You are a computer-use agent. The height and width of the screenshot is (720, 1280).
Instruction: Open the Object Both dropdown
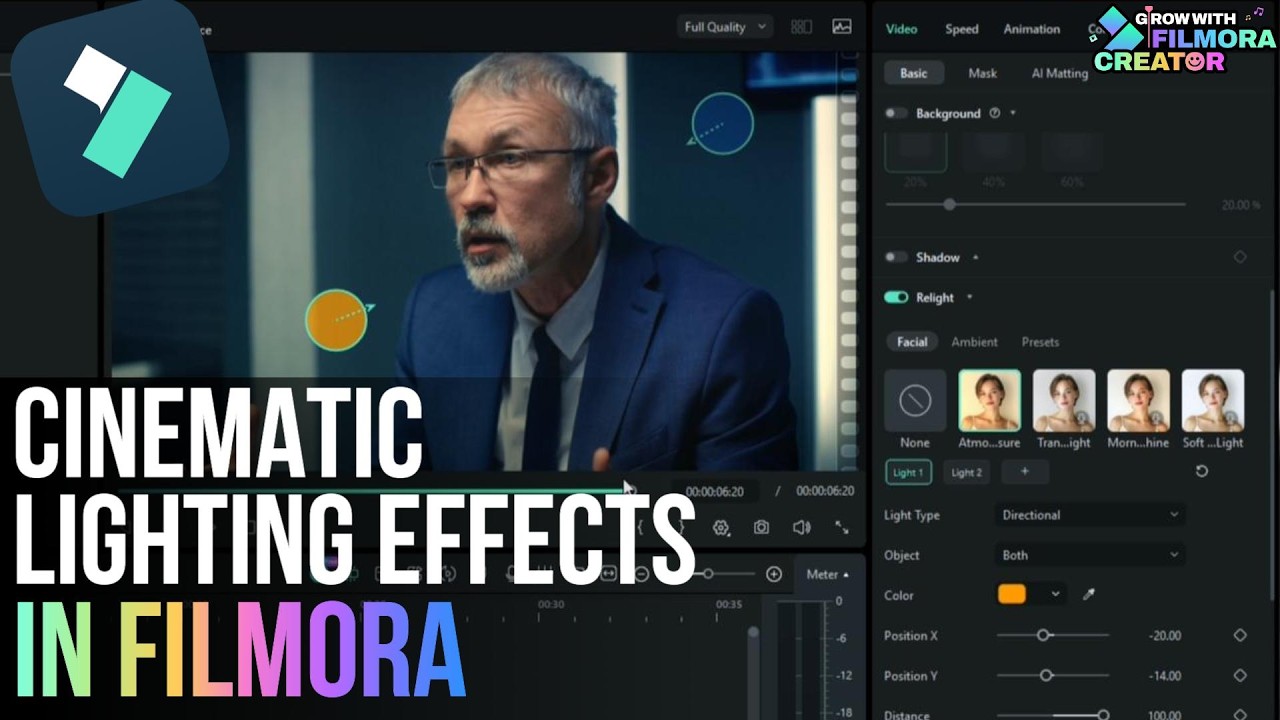1091,555
